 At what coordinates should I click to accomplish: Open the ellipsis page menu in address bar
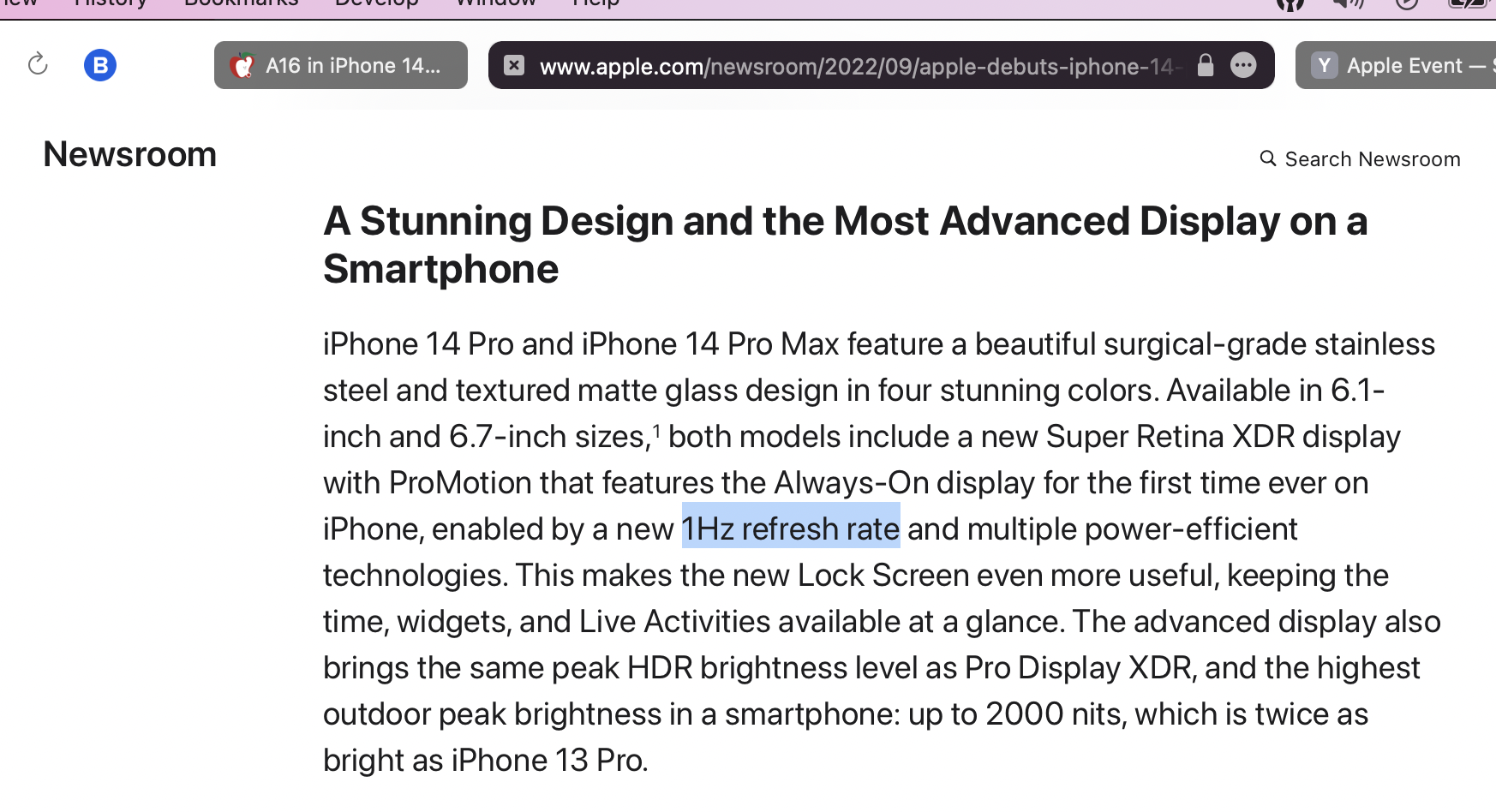pos(1243,65)
